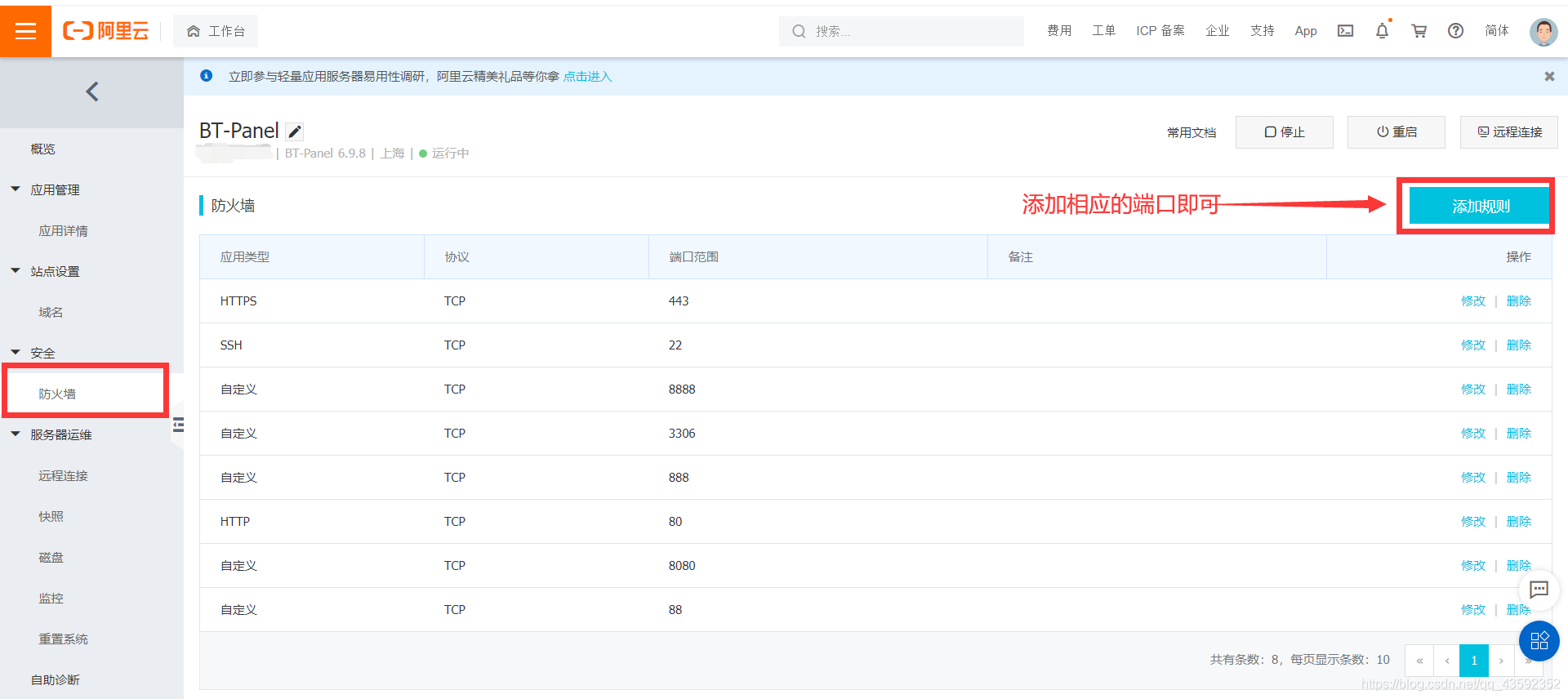Open the 工作台 workbench tab
The image size is (1568, 699).
[216, 31]
